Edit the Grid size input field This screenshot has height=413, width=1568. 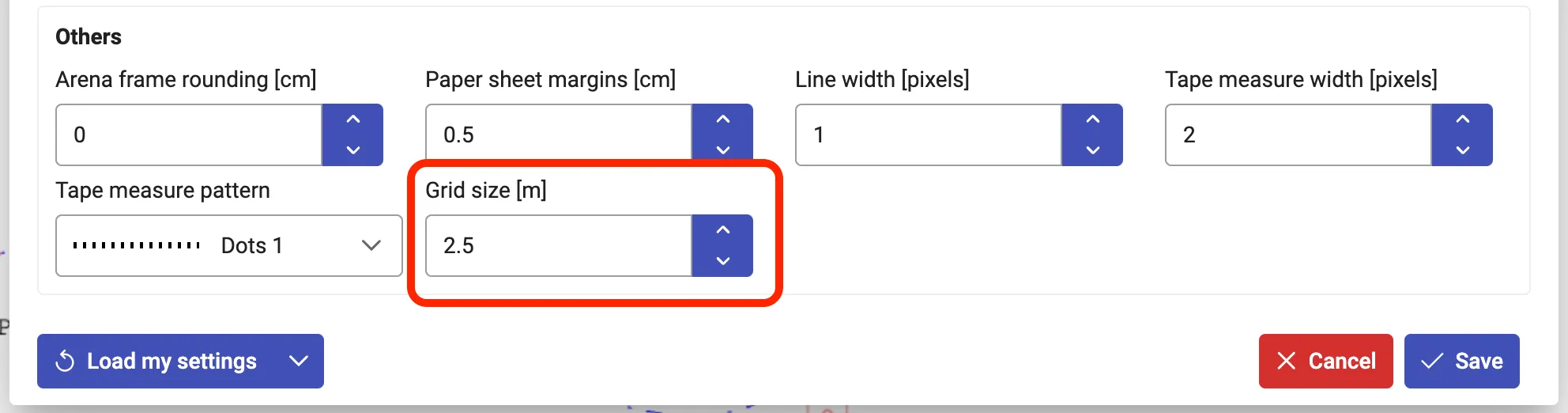coord(559,245)
